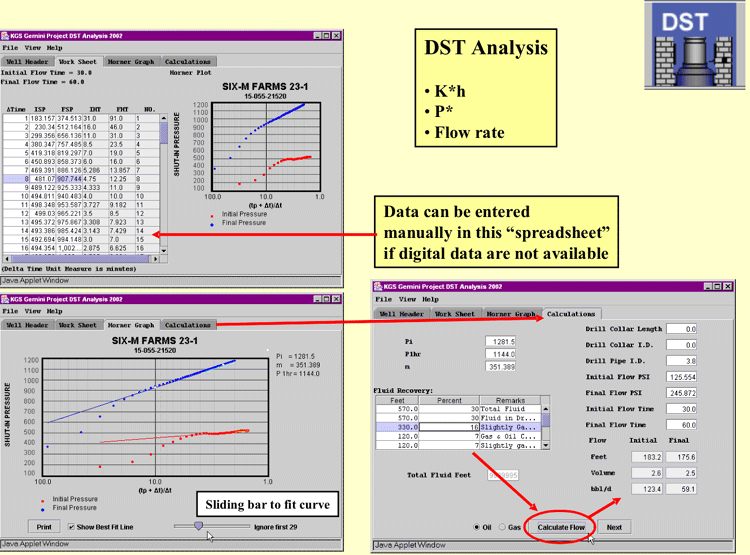Click Initial flow Feet value 183.2

click(x=647, y=457)
